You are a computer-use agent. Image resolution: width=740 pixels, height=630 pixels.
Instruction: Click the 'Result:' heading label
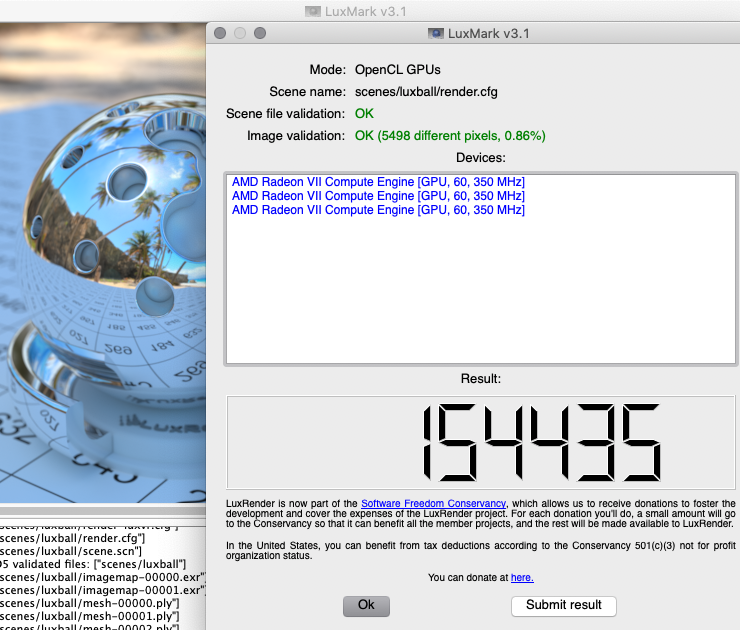click(x=481, y=378)
